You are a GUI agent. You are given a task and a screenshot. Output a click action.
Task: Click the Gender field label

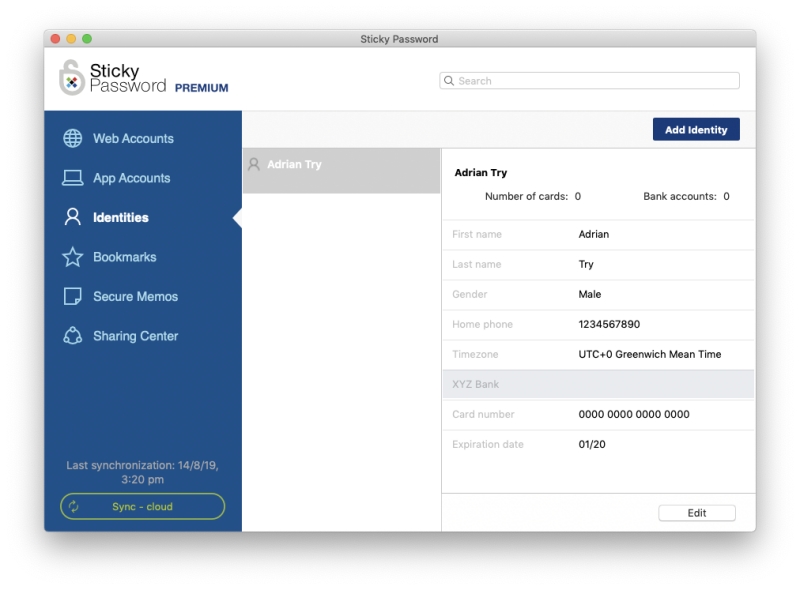[x=469, y=294]
